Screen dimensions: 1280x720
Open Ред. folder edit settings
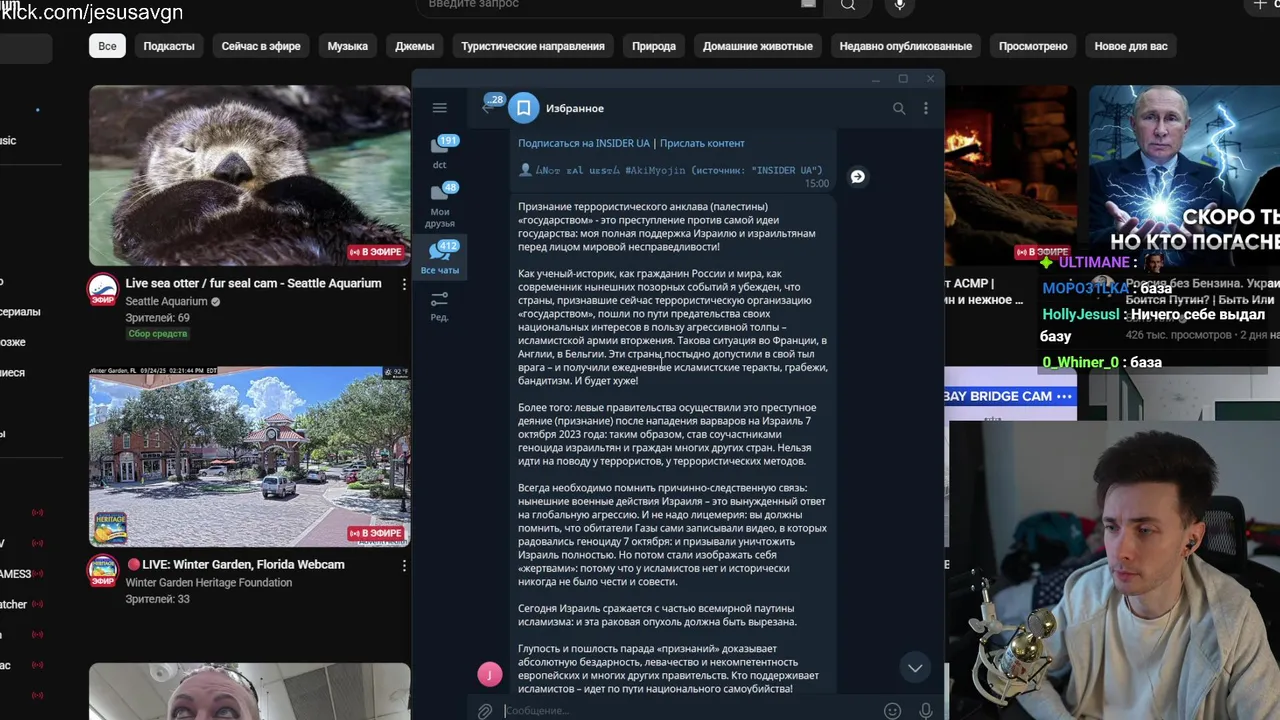(440, 306)
